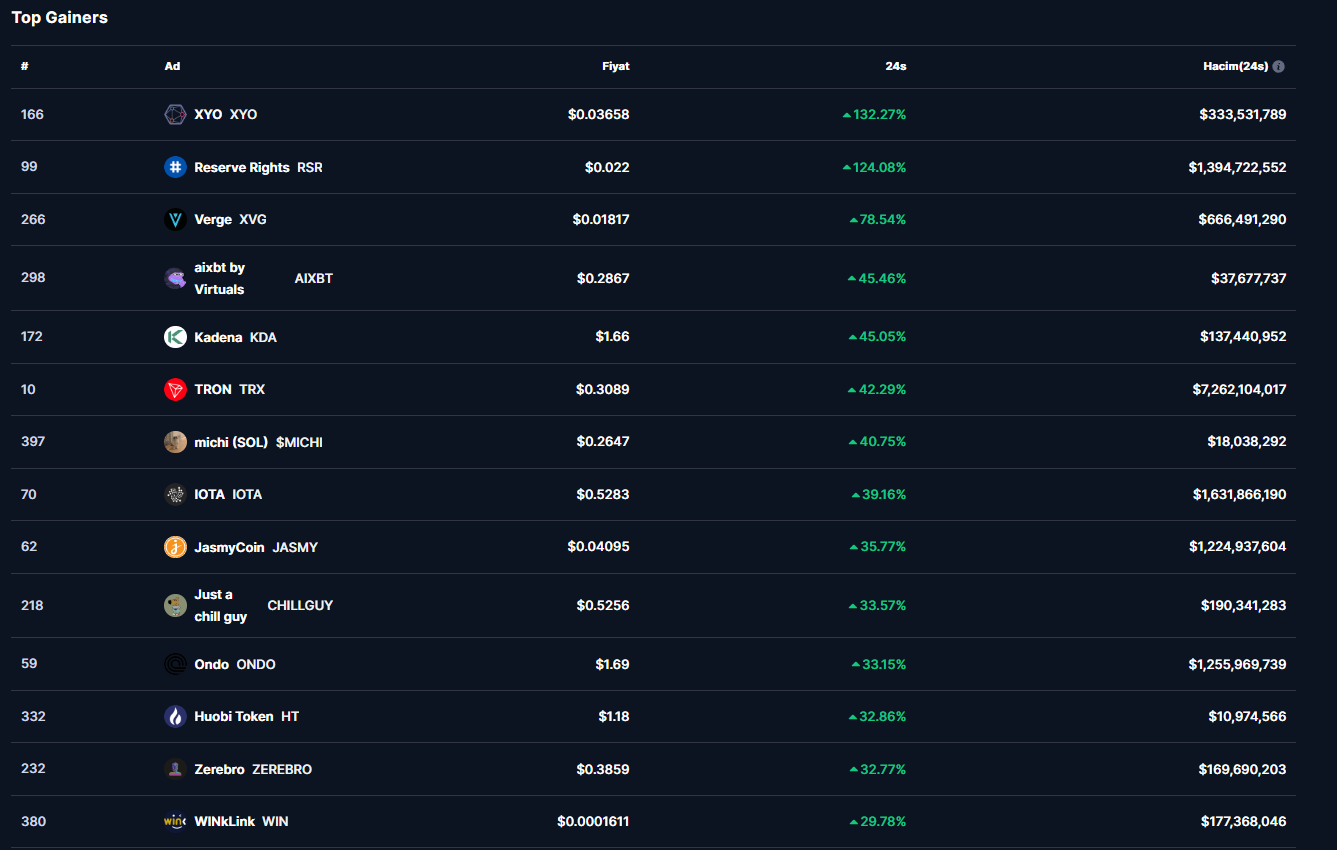This screenshot has height=850, width=1337.
Task: Click the Huobi Token flame icon
Action: point(175,717)
